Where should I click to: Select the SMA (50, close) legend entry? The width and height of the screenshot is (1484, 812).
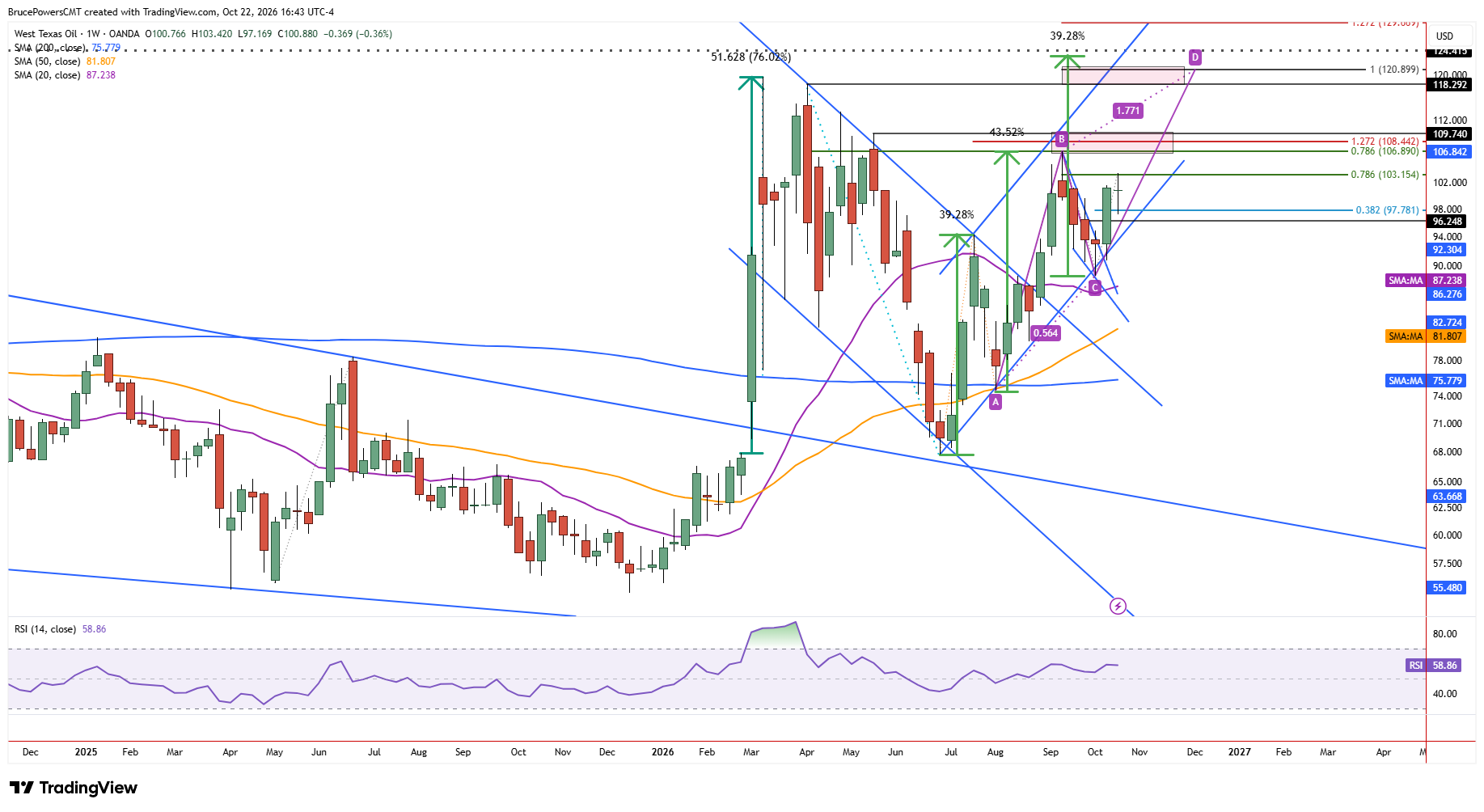(x=65, y=61)
